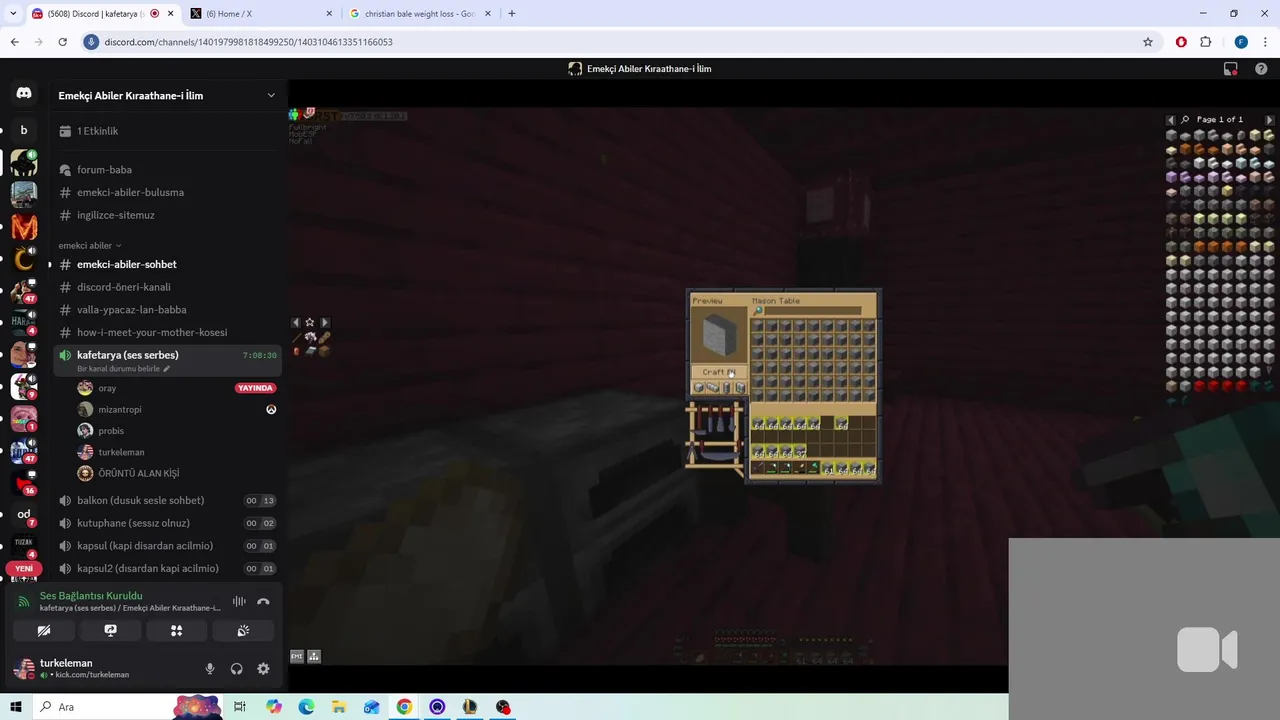Disconnect from the voice channel
Image resolution: width=1280 pixels, height=720 pixels.
(x=263, y=601)
